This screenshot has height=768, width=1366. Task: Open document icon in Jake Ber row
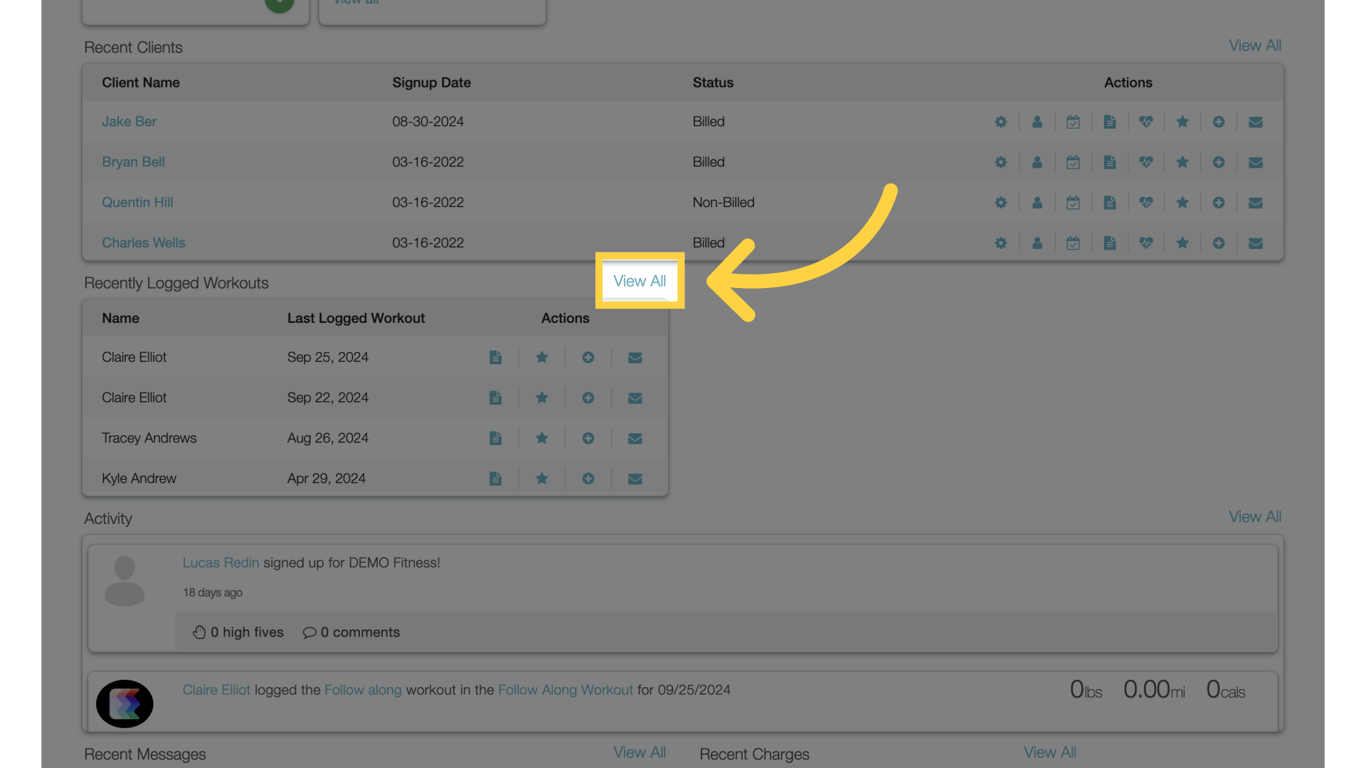click(x=1110, y=122)
